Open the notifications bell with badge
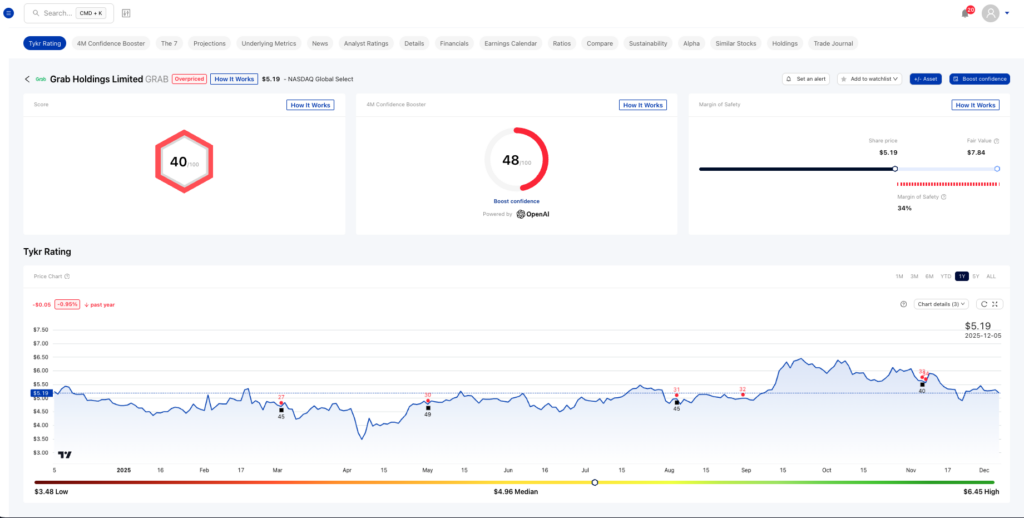 click(965, 13)
